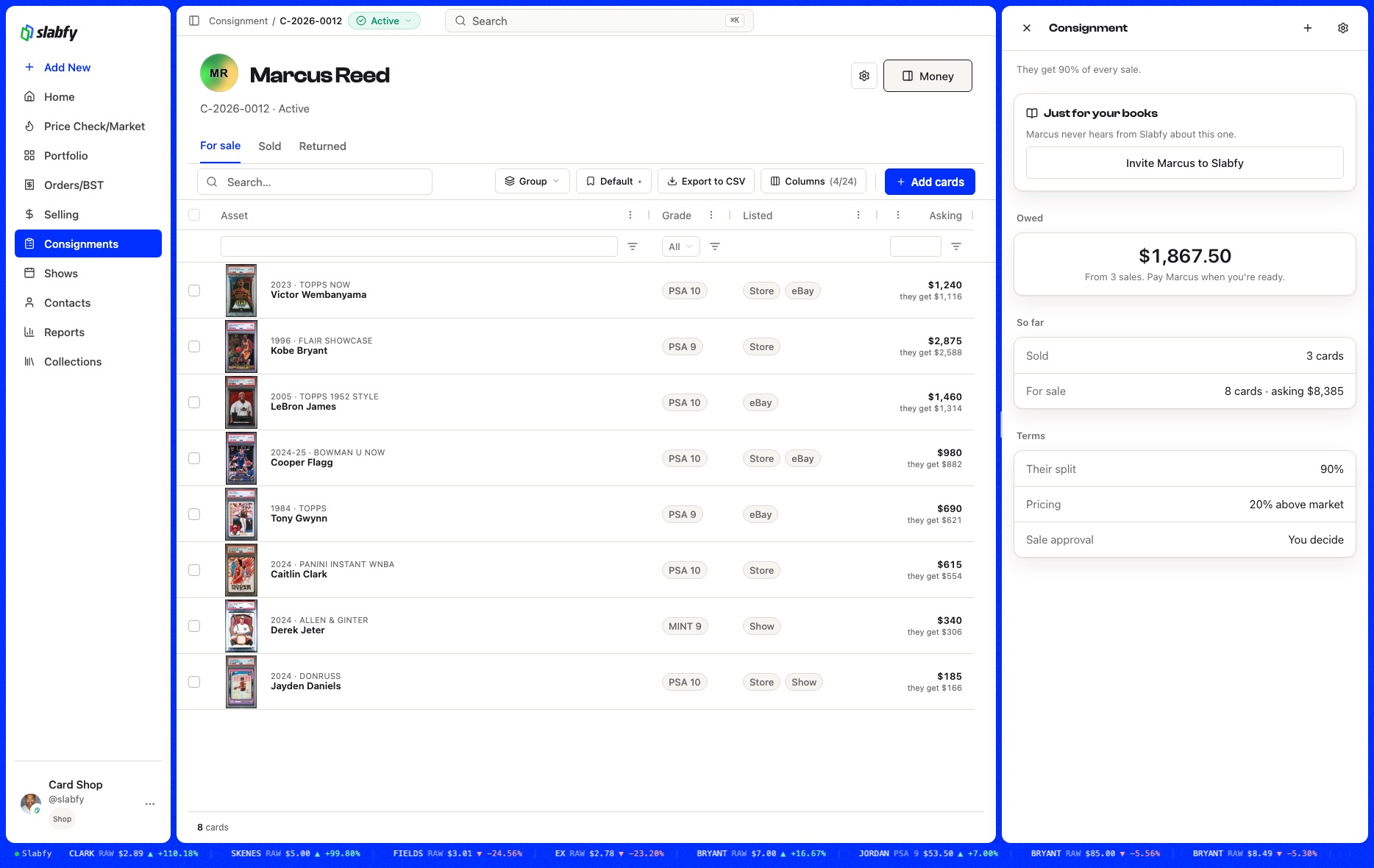The width and height of the screenshot is (1374, 868).
Task: Open the Active status dropdown
Action: point(384,21)
